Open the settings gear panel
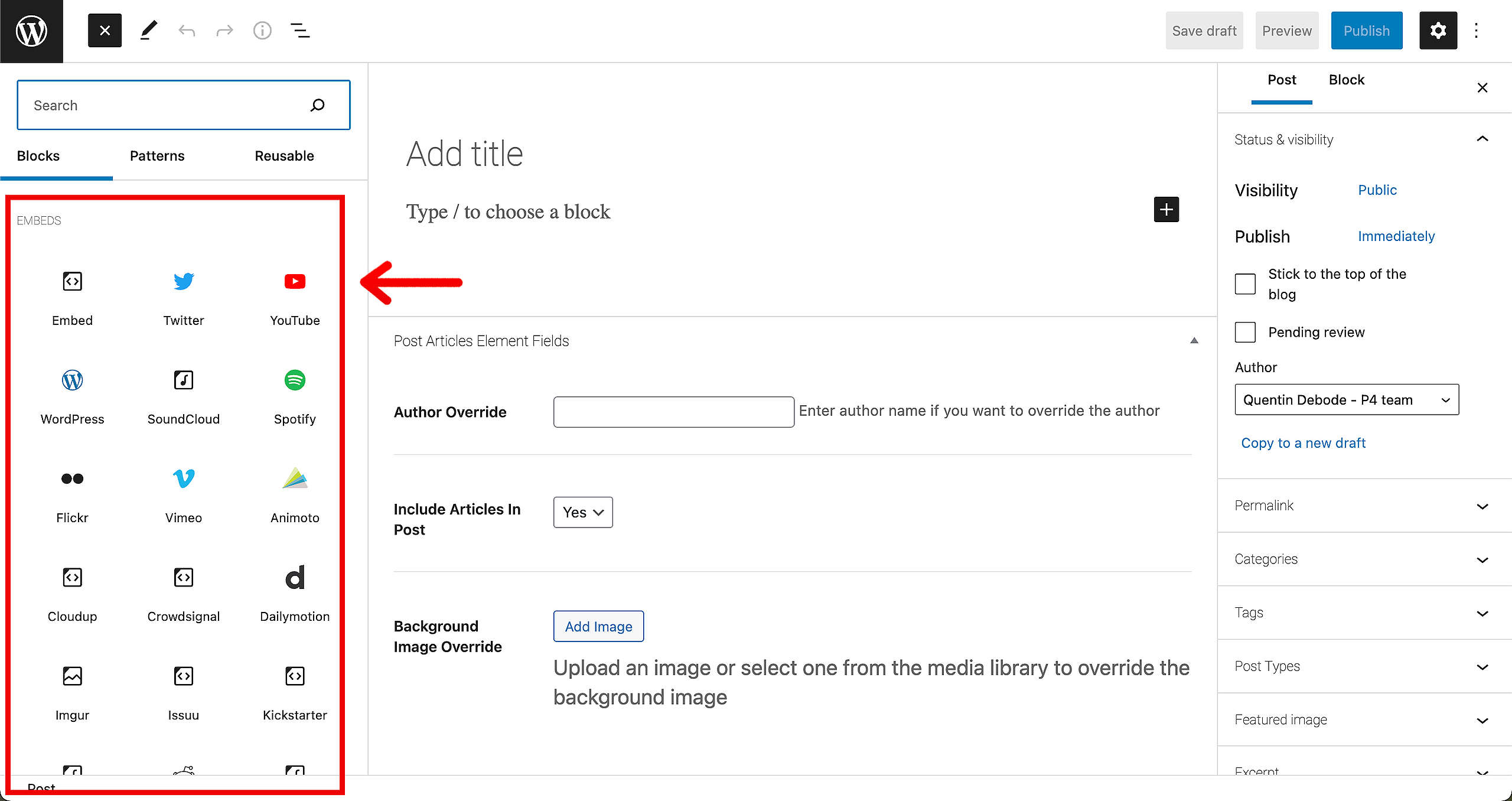The height and width of the screenshot is (801, 1512). [1438, 31]
